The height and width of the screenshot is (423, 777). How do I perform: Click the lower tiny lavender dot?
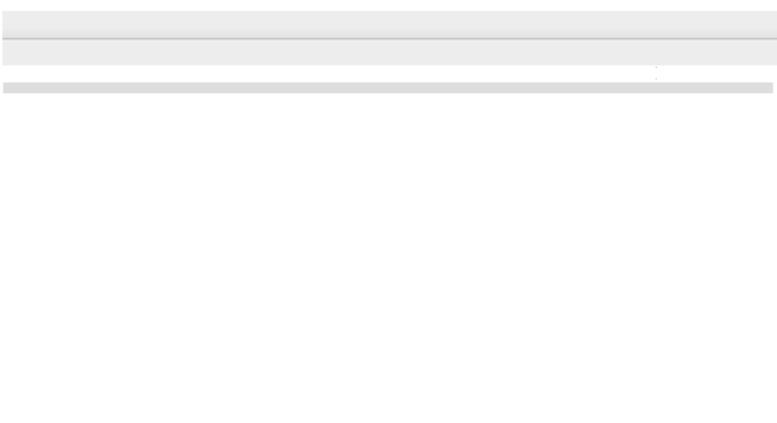coord(656,79)
